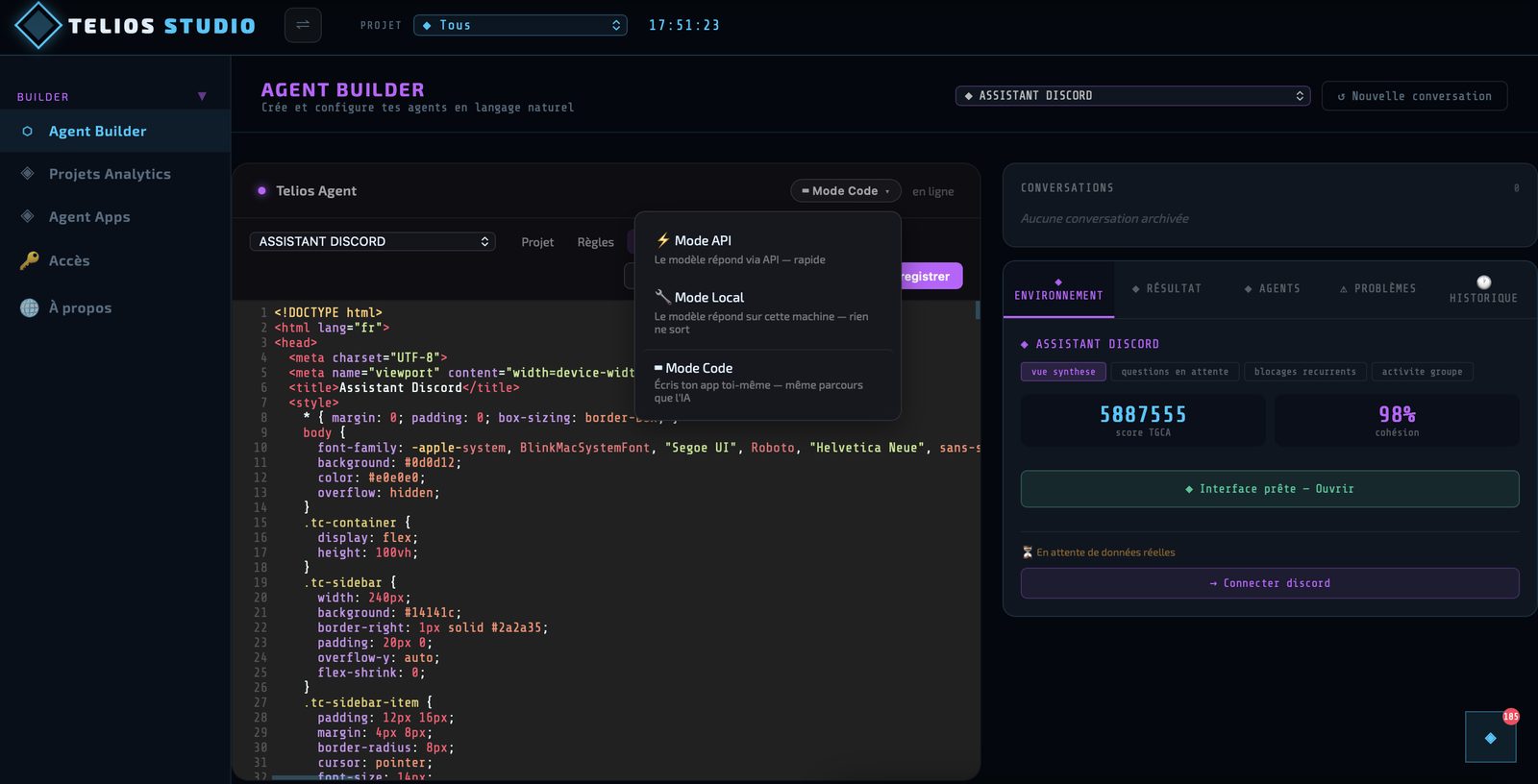Viewport: 1538px width, 784px height.
Task: Open the floating chat widget with badge 185
Action: (x=1490, y=737)
